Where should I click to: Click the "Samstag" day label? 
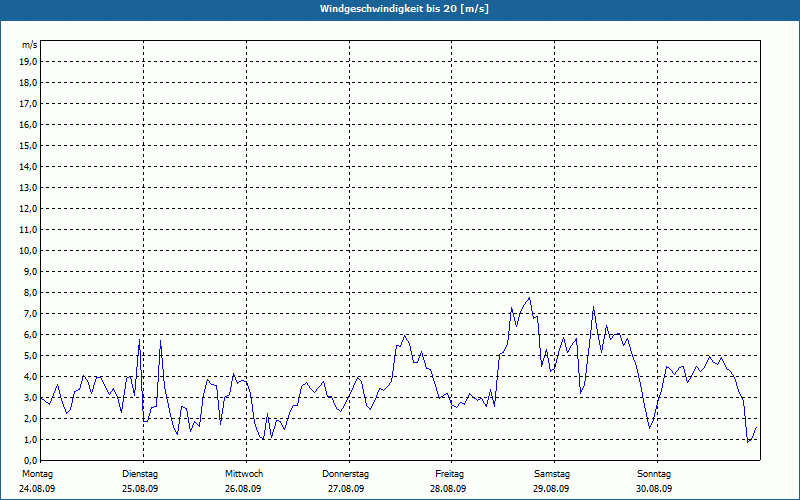[x=552, y=474]
